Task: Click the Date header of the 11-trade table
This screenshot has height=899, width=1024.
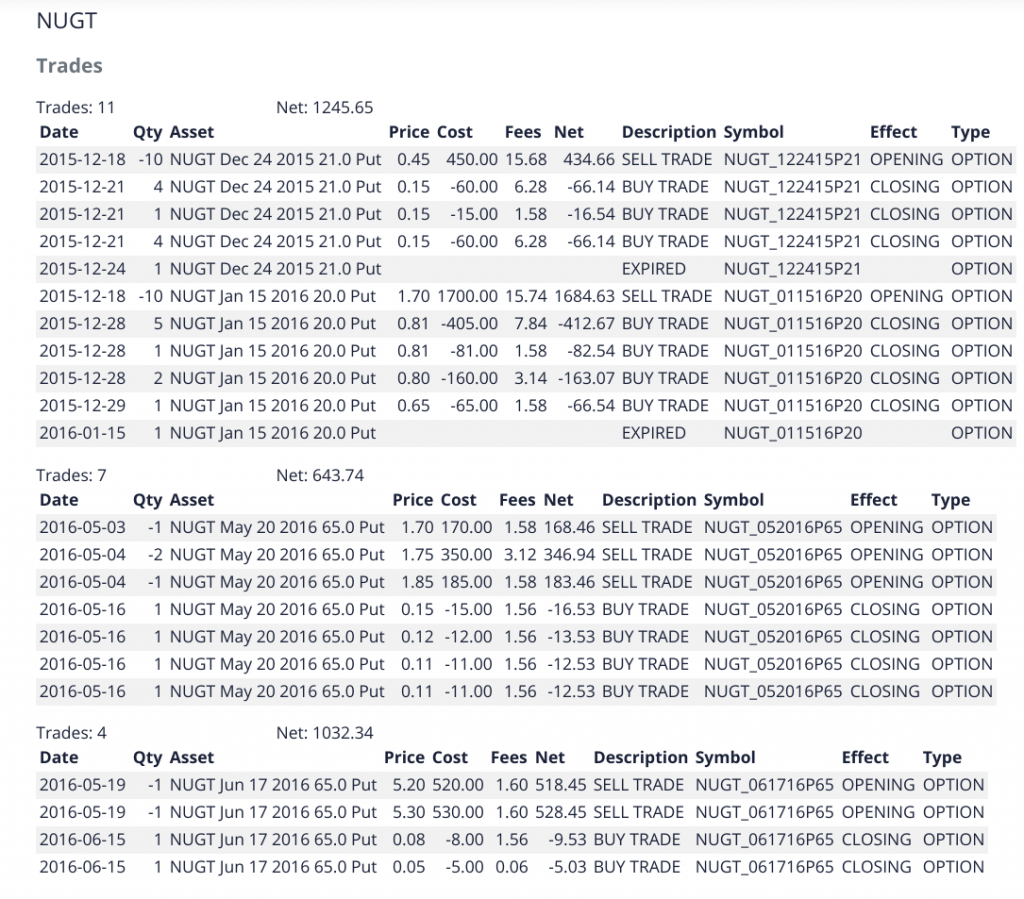Action: coord(59,132)
